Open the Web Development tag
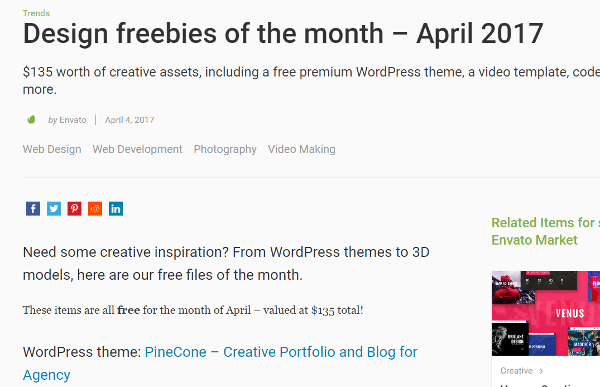The image size is (600, 387). [137, 149]
